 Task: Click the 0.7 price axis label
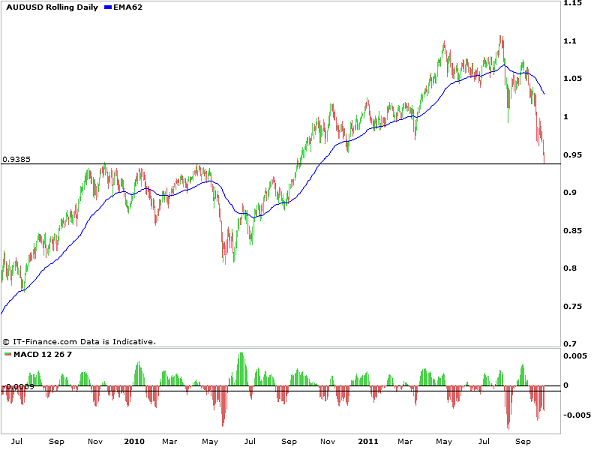pos(570,344)
